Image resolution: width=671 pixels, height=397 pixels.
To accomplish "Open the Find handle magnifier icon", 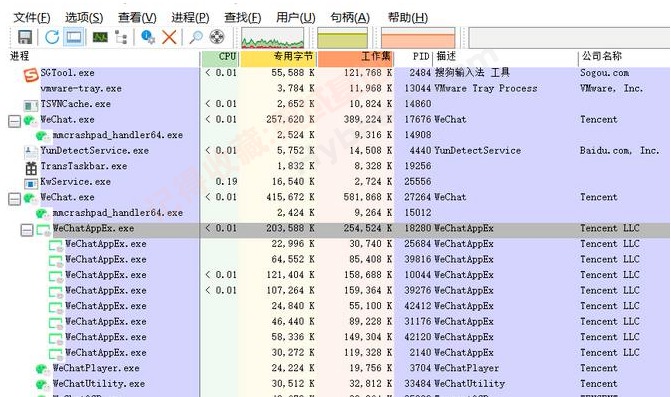I will [x=196, y=37].
